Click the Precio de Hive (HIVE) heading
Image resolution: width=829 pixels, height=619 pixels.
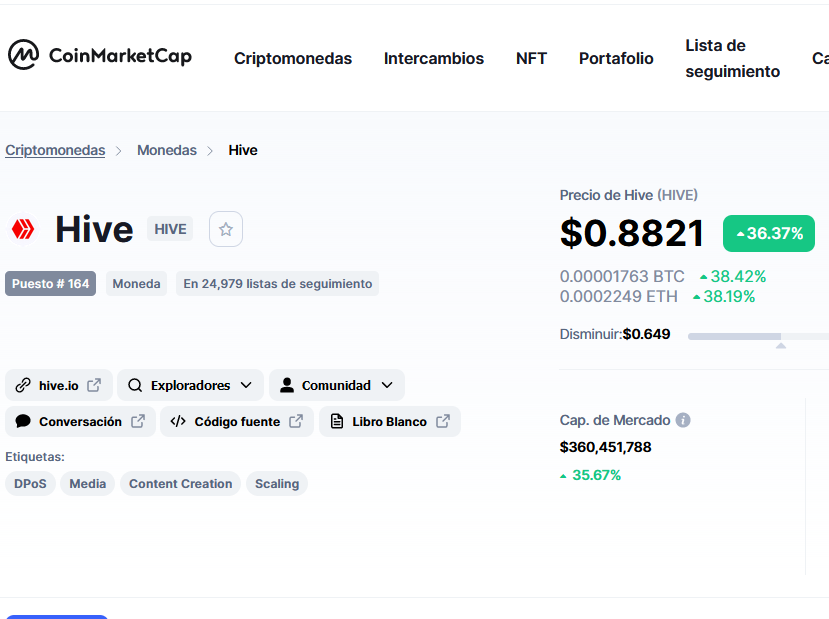[x=629, y=195]
